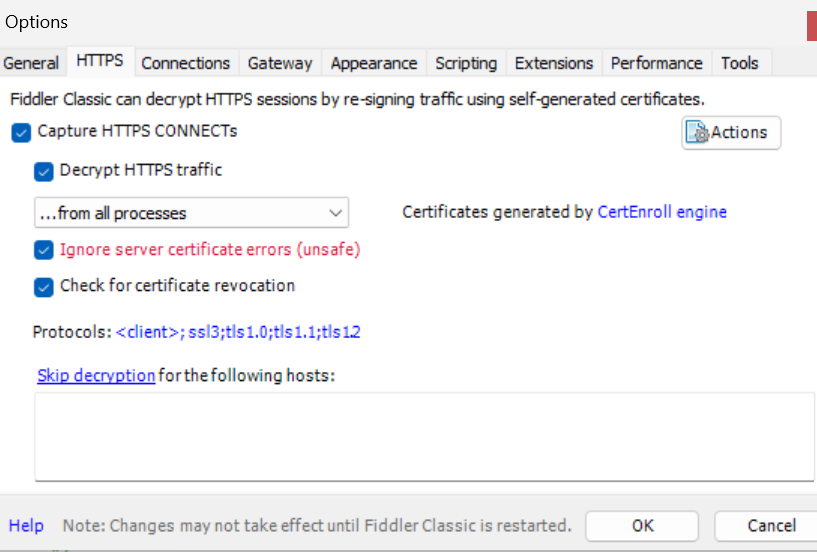Open the Help link
Viewport: 817px width, 552px height.
[x=26, y=525]
